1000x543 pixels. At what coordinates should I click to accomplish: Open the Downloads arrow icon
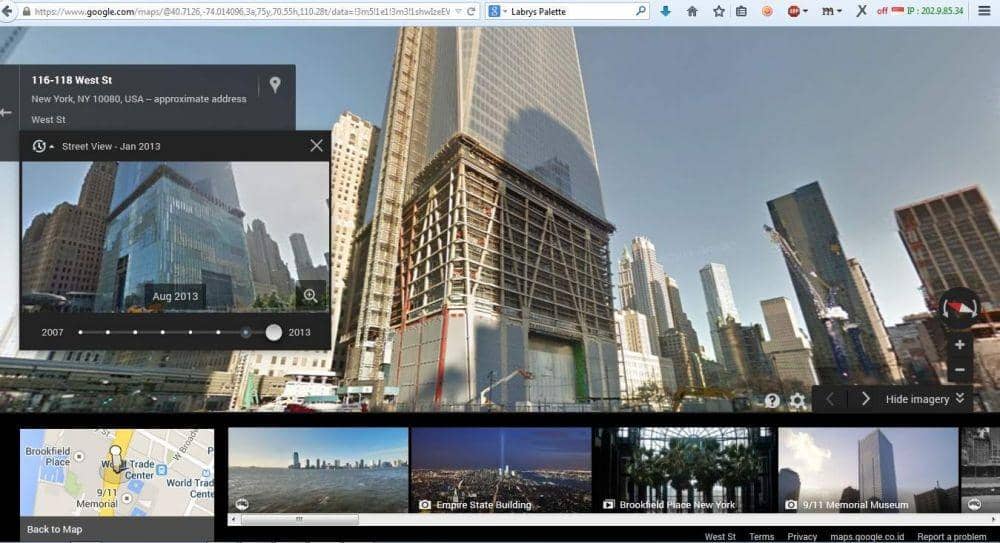[666, 11]
